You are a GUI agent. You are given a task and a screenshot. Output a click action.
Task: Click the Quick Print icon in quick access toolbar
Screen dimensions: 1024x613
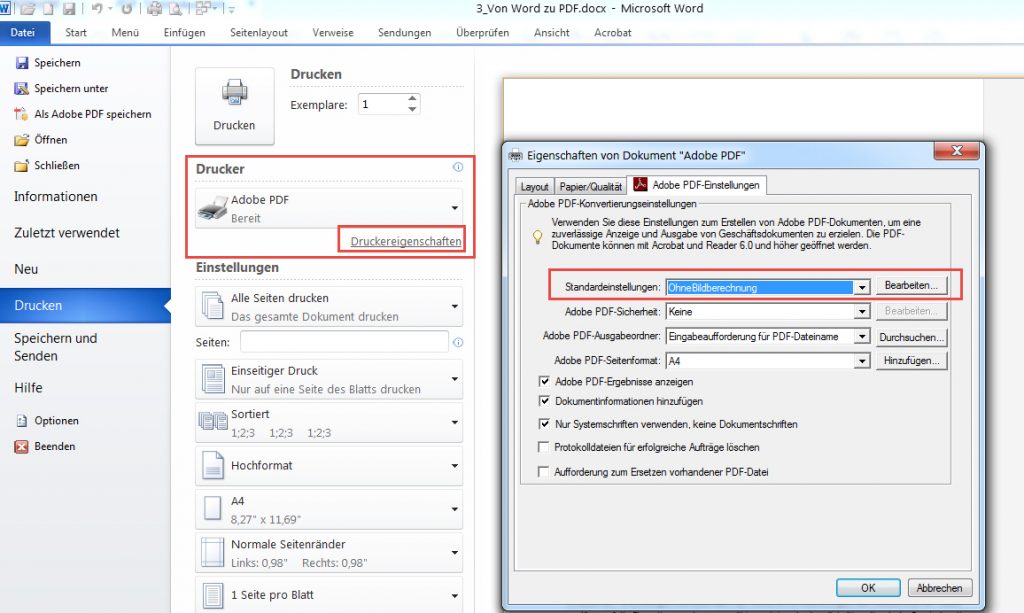coord(154,8)
